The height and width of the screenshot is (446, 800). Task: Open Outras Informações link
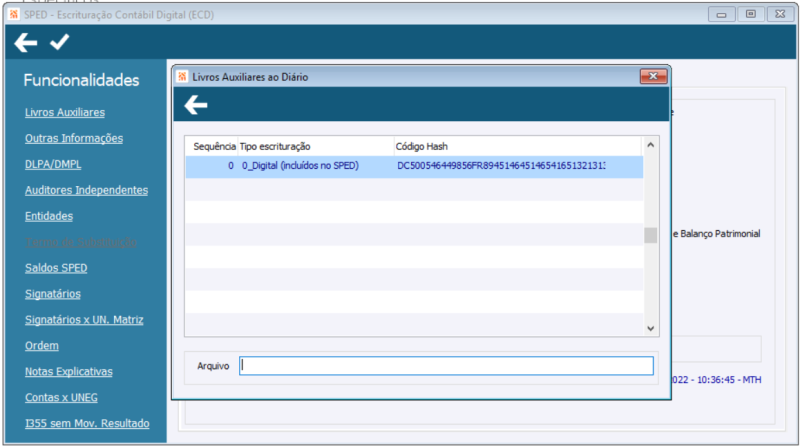(74, 138)
